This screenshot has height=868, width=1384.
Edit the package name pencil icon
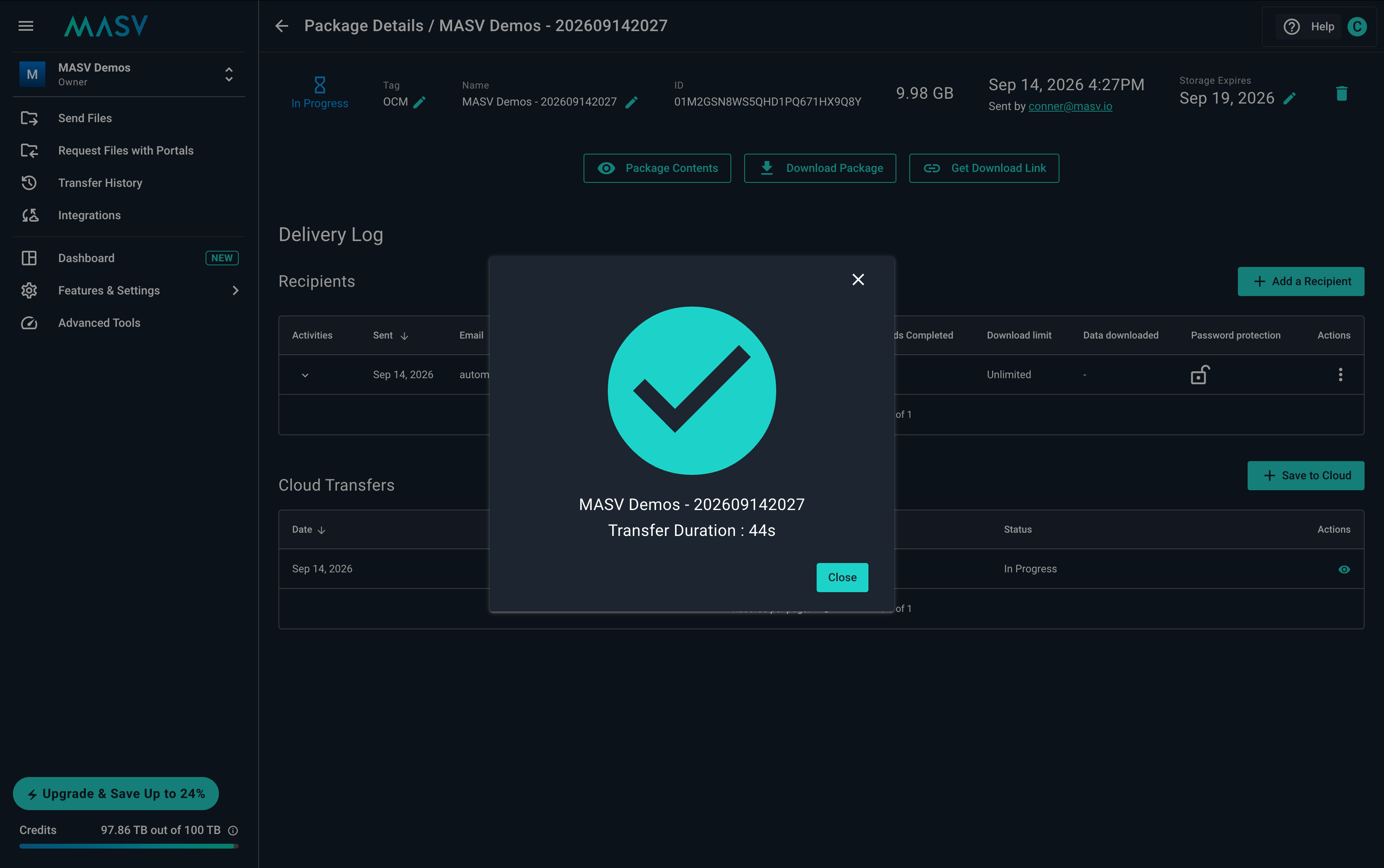coord(631,102)
